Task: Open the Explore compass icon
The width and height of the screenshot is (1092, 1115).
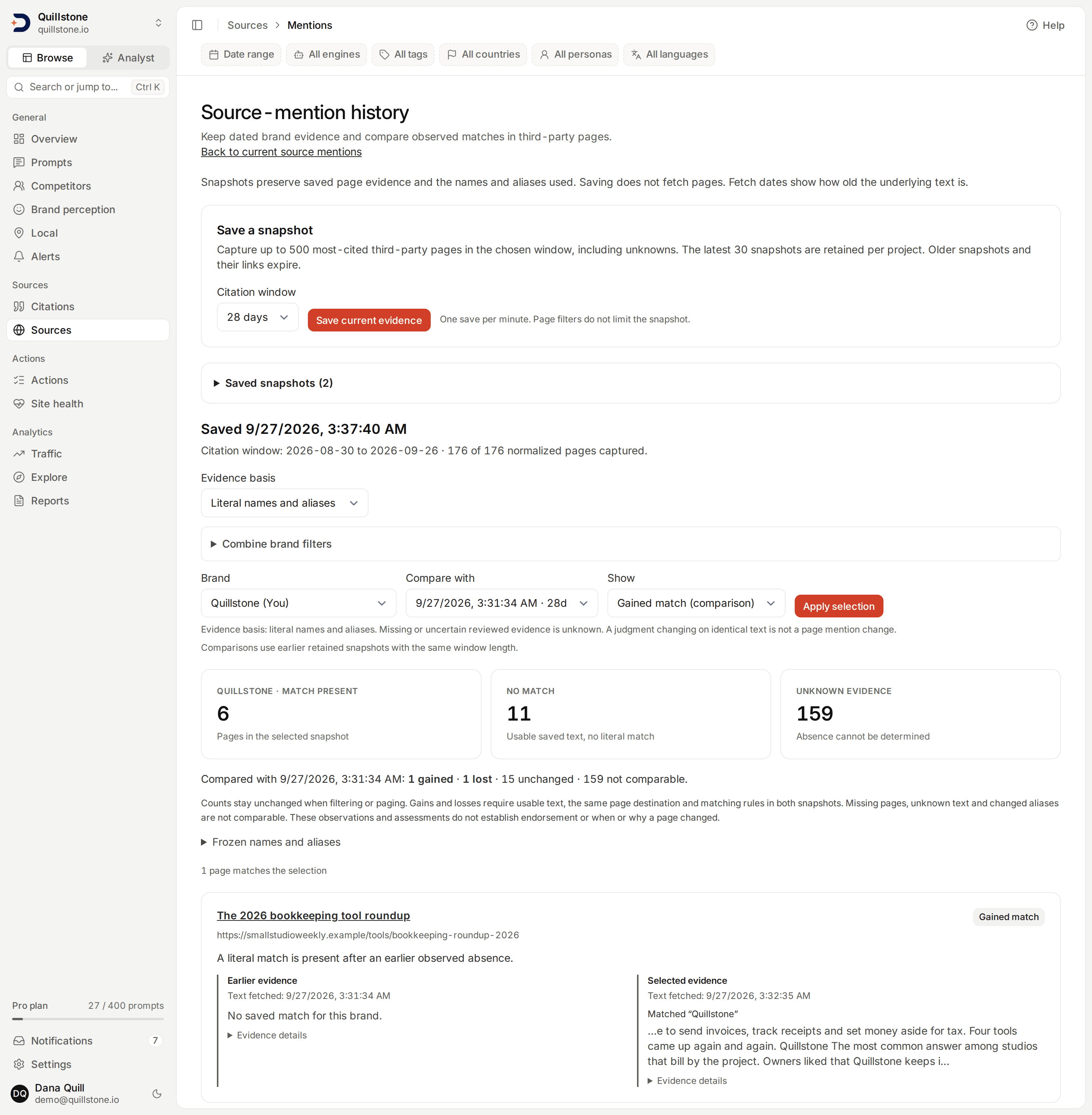Action: 19,477
